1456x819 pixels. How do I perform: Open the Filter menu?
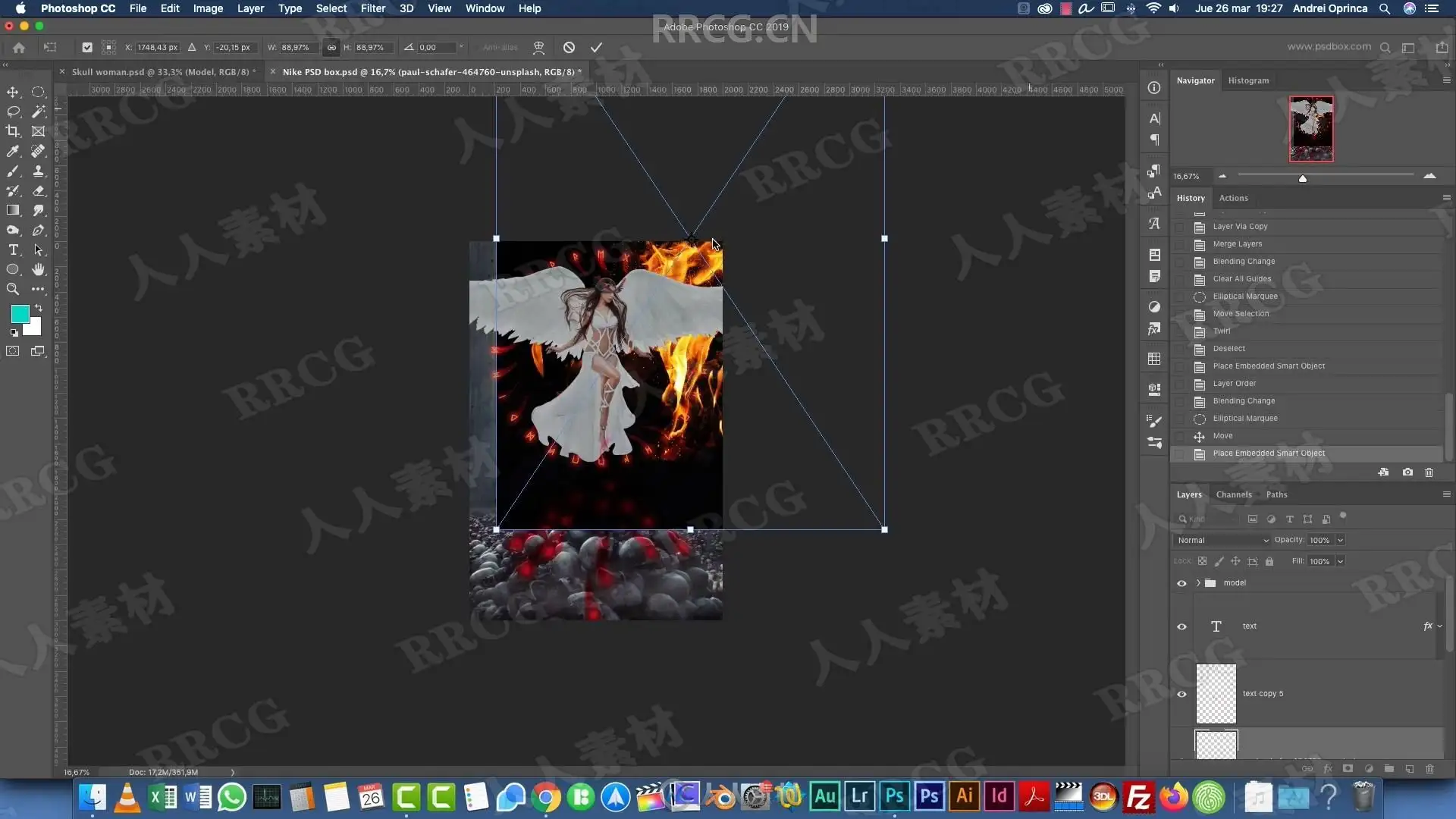(372, 8)
